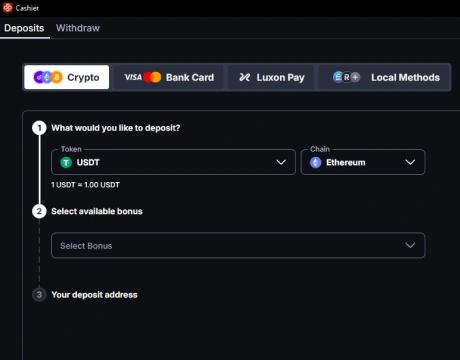Image resolution: width=460 pixels, height=360 pixels.
Task: Click the '1 USDT ≈ 1.00 USDT' rate text
Action: (x=85, y=185)
